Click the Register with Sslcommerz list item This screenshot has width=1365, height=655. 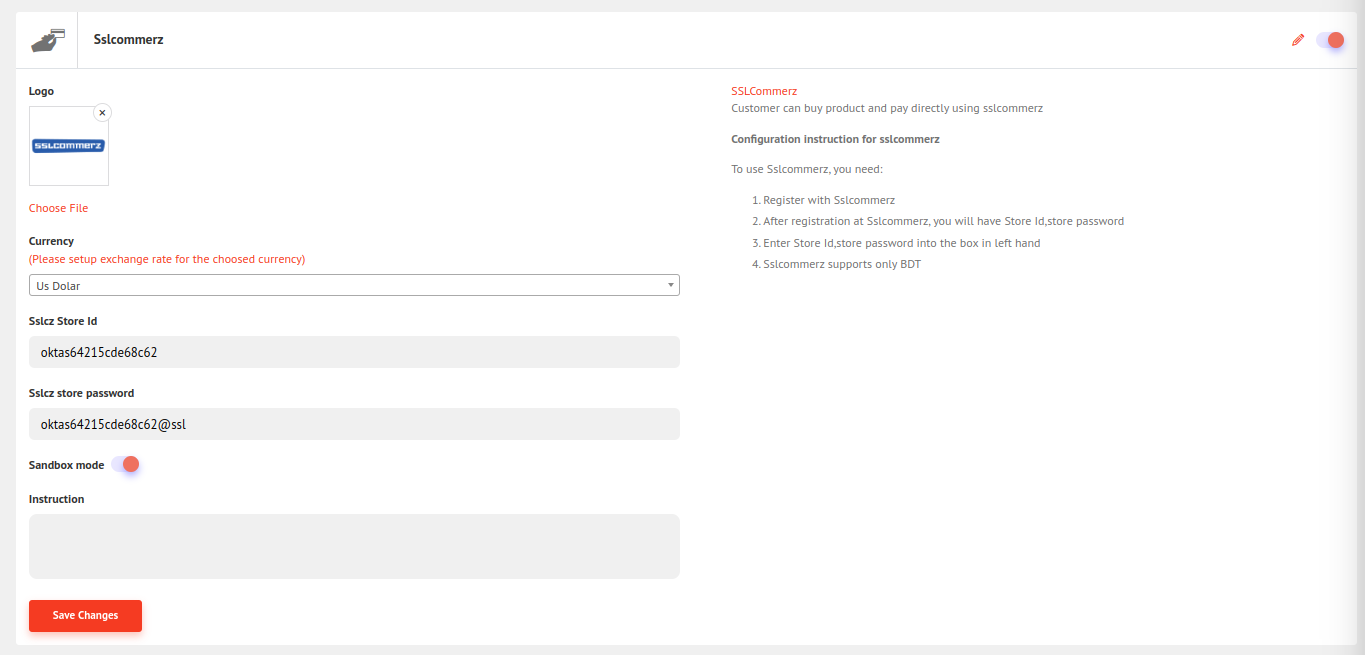pyautogui.click(x=828, y=200)
